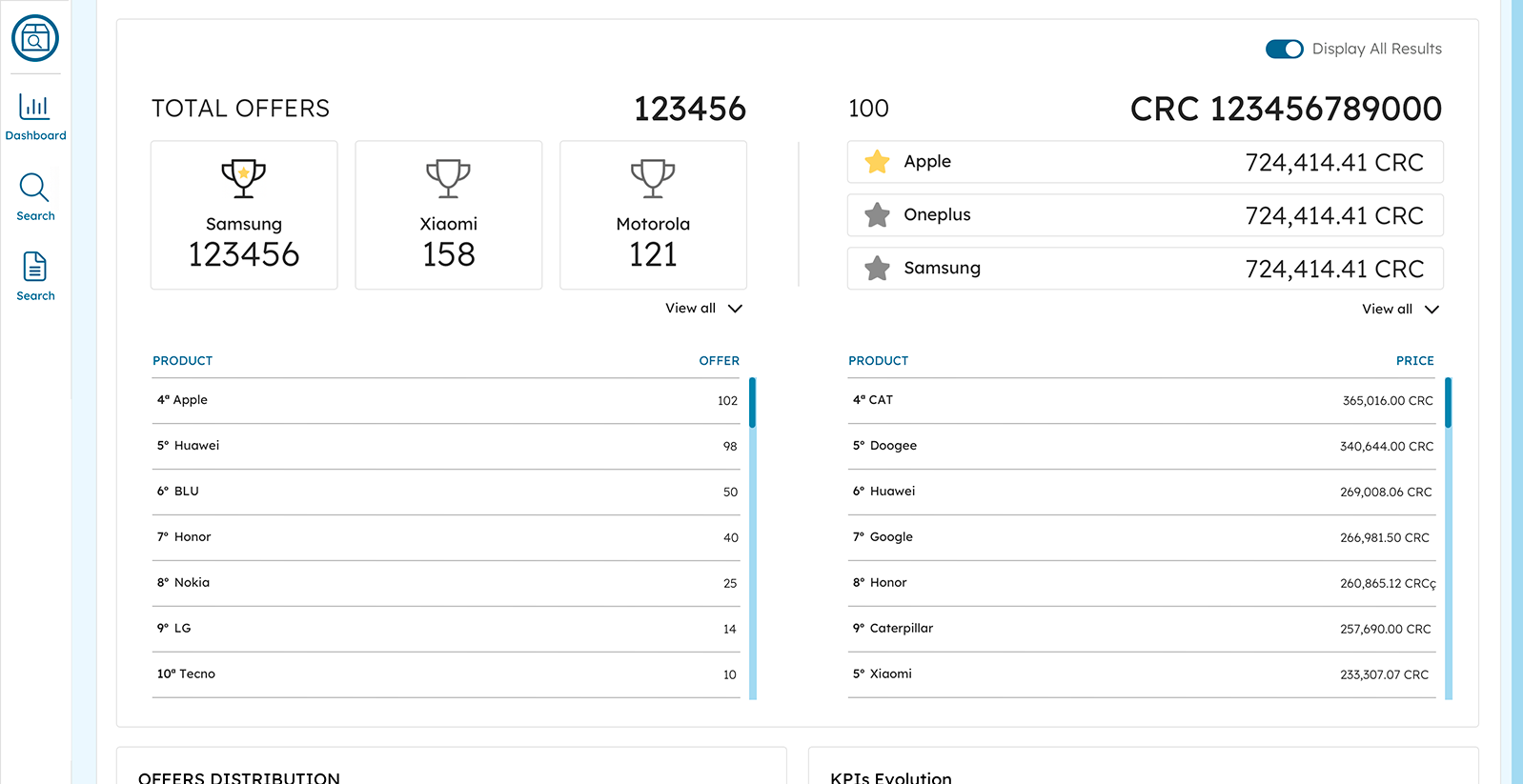Select the 8º Honor price row
This screenshot has width=1523, height=784.
(x=1142, y=584)
